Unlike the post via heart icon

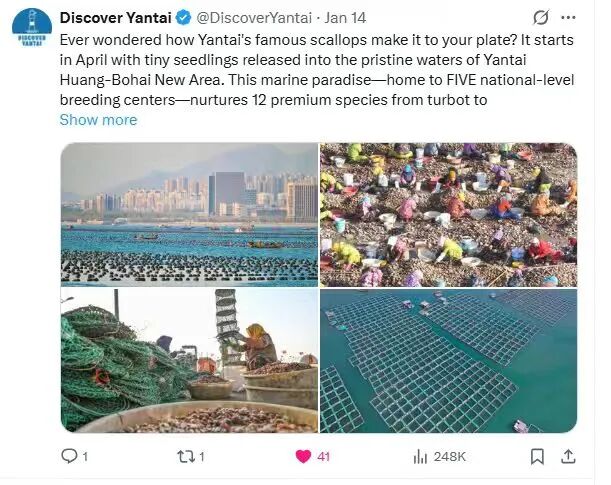pyautogui.click(x=303, y=456)
